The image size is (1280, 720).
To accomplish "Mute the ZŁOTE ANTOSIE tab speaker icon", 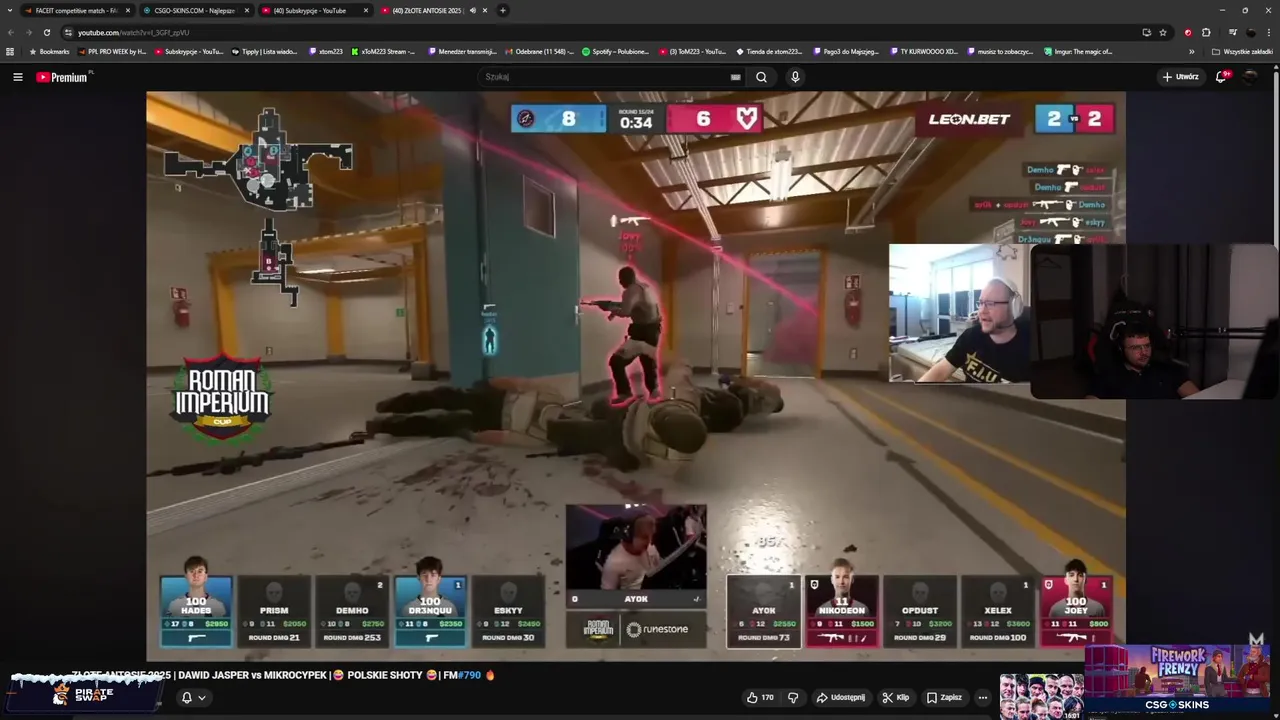I will point(473,10).
